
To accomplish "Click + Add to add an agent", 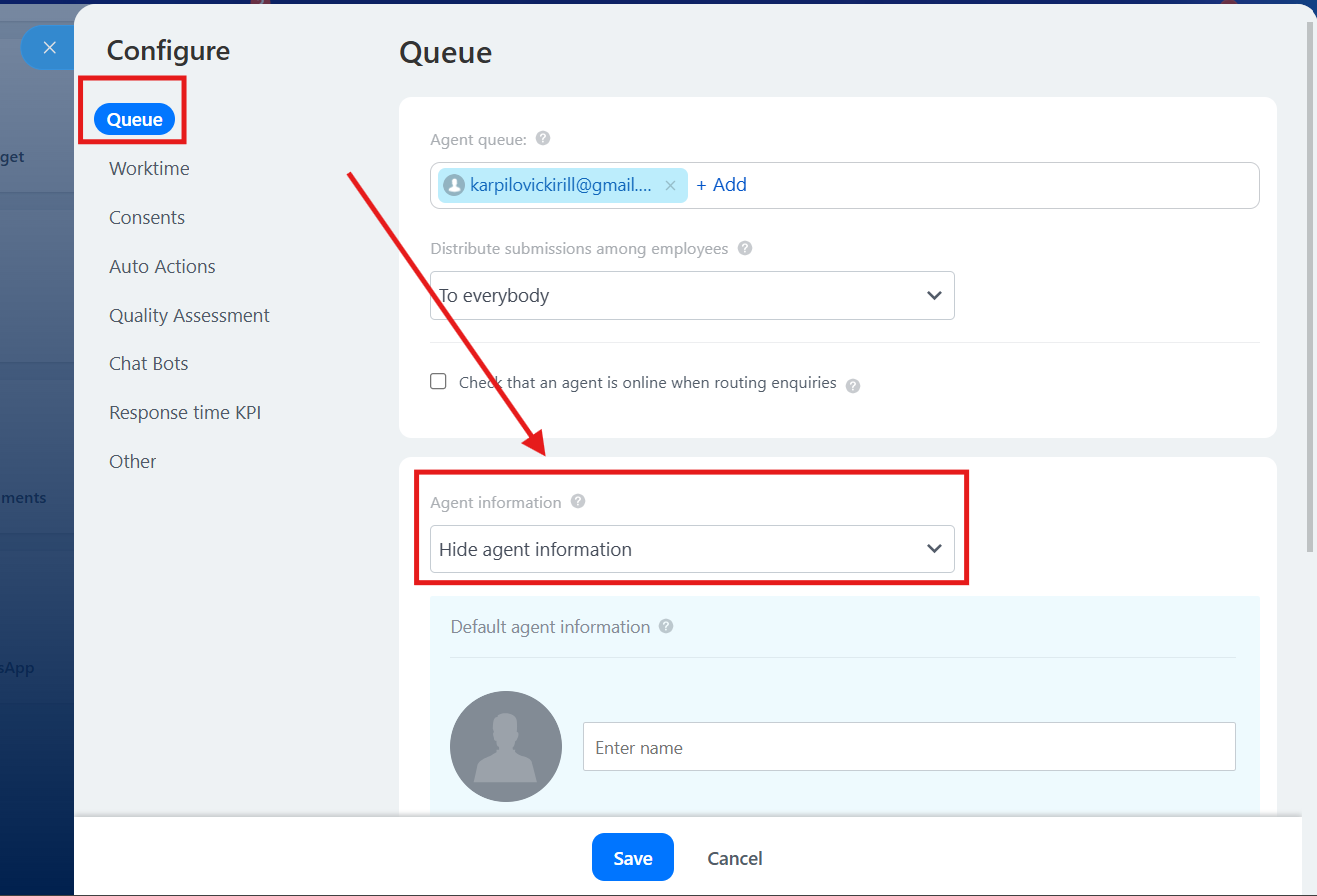I will tap(721, 185).
